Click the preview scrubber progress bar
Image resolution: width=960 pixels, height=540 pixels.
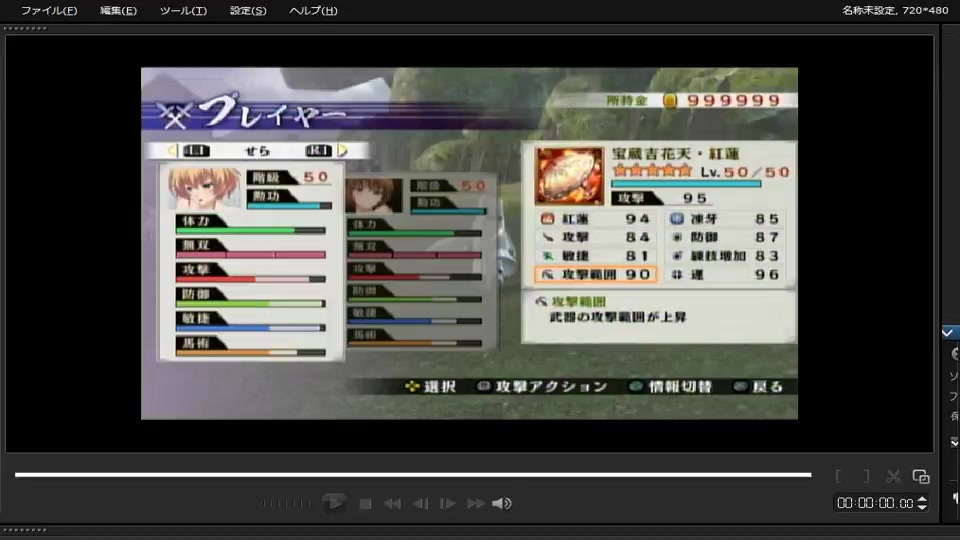pyautogui.click(x=413, y=474)
